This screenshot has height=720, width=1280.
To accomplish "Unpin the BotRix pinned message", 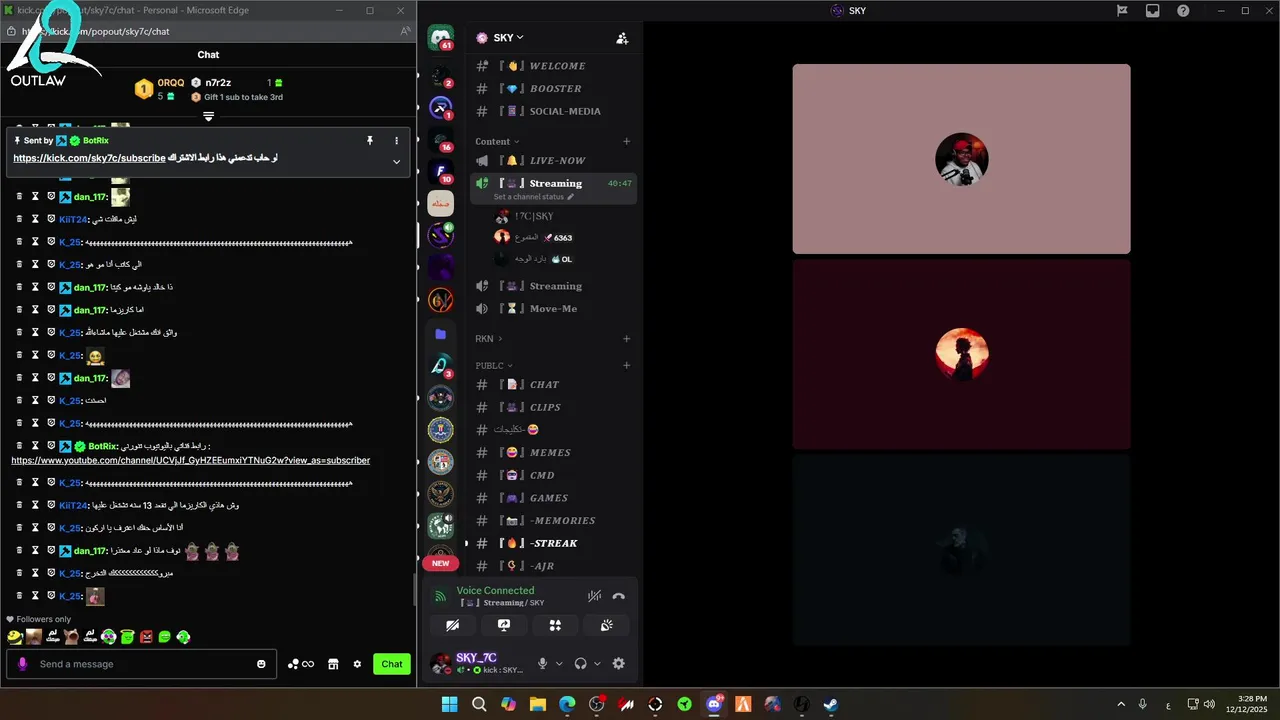I will pyautogui.click(x=370, y=141).
